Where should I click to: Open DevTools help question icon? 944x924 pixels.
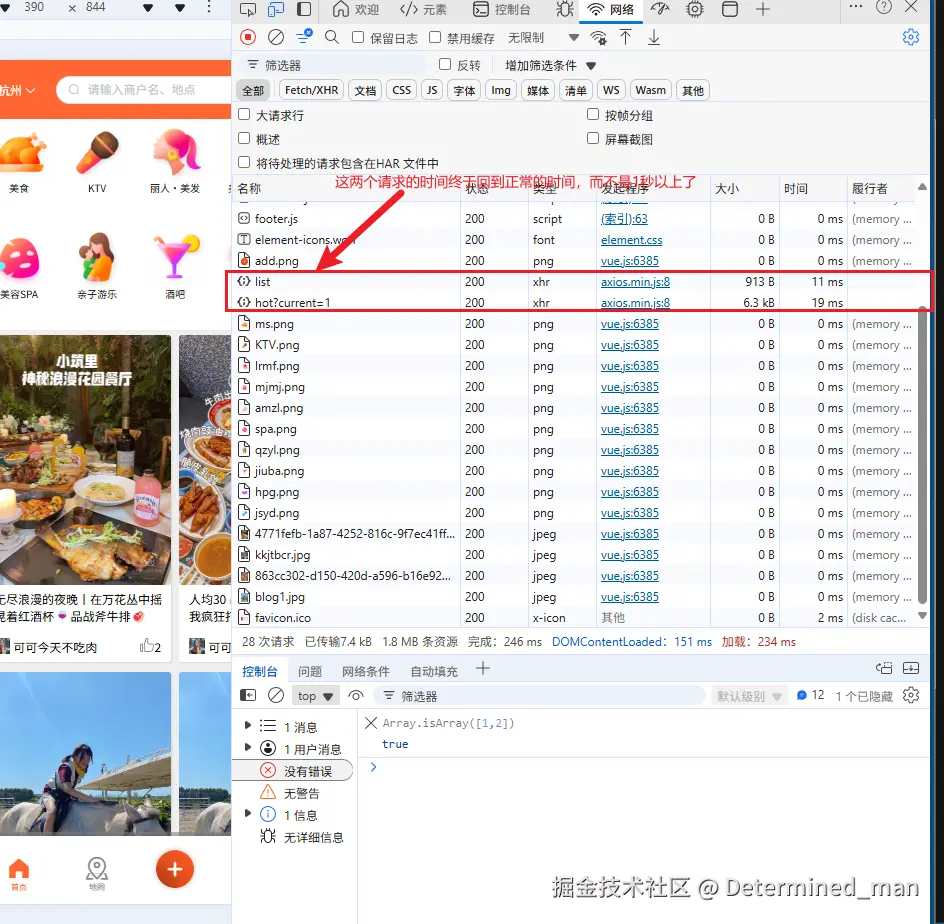click(884, 7)
